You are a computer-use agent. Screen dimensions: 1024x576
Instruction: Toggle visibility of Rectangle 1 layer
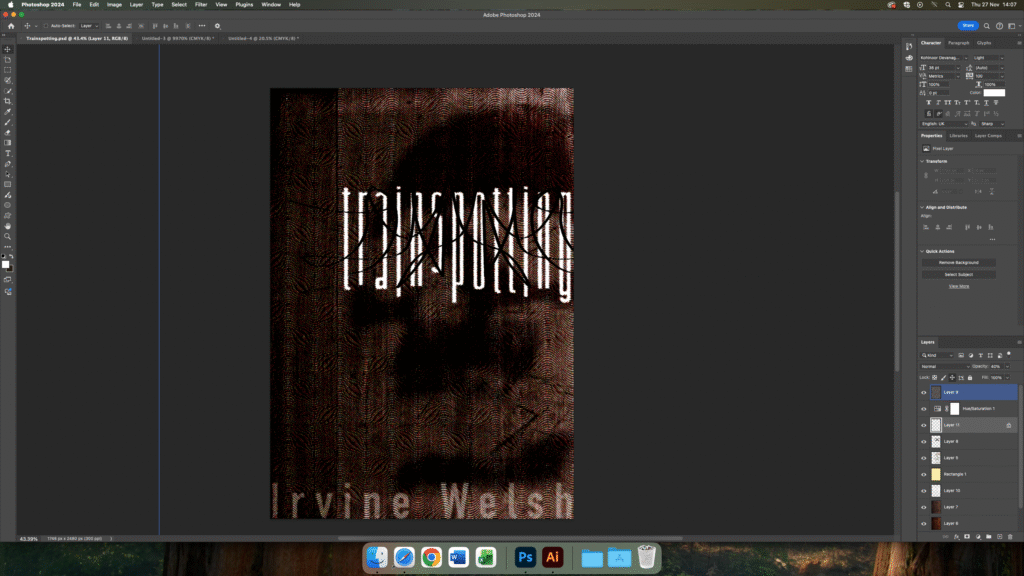[923, 474]
